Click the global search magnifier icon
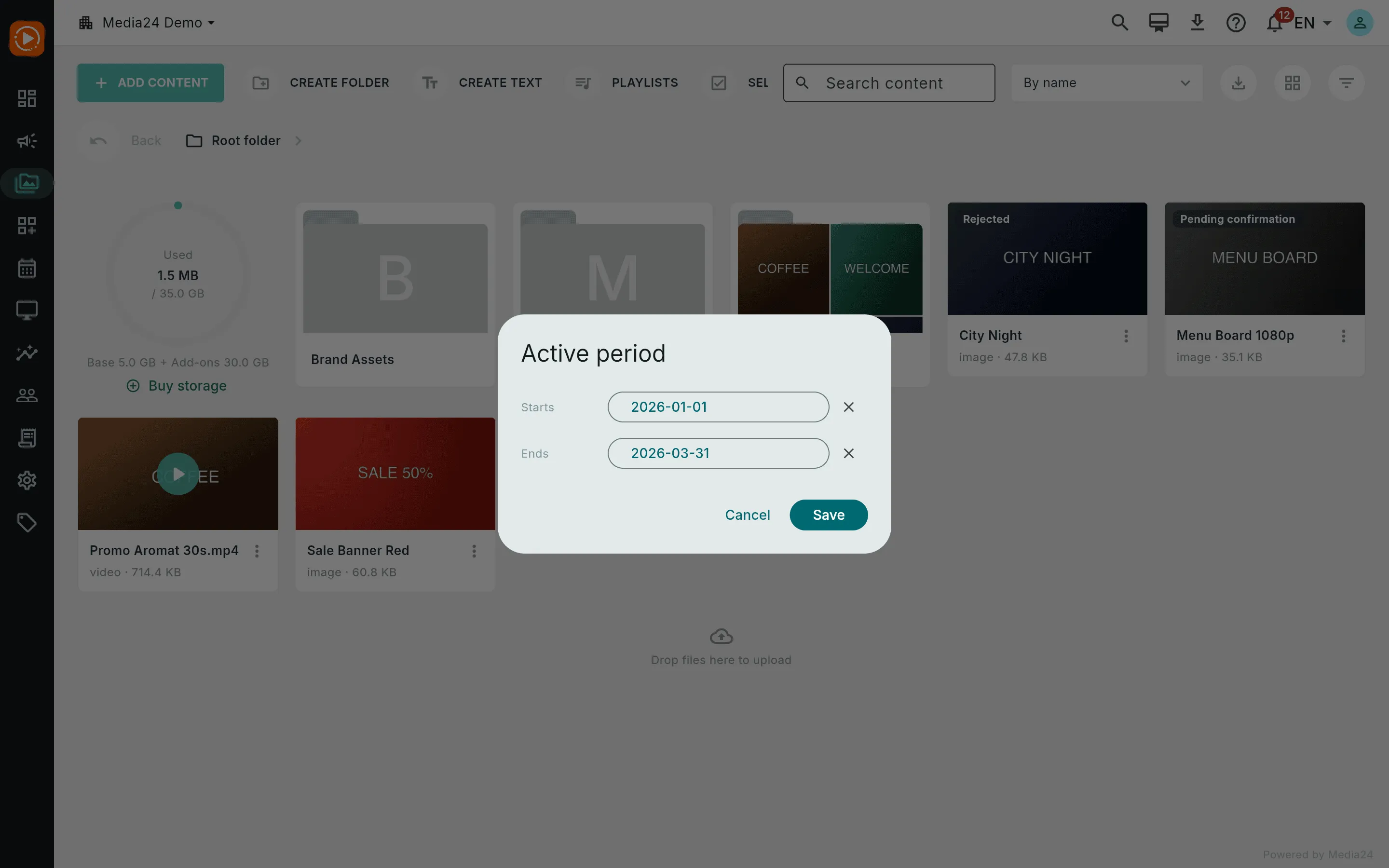 (x=1119, y=22)
